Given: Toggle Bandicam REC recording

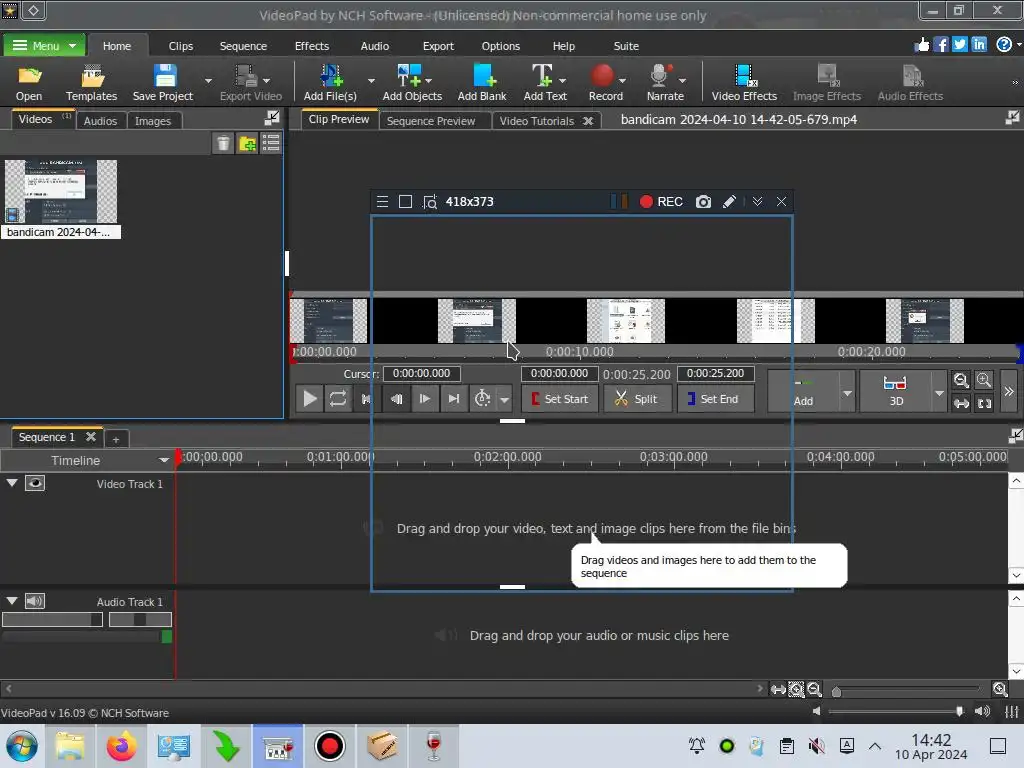Looking at the screenshot, I should point(661,202).
